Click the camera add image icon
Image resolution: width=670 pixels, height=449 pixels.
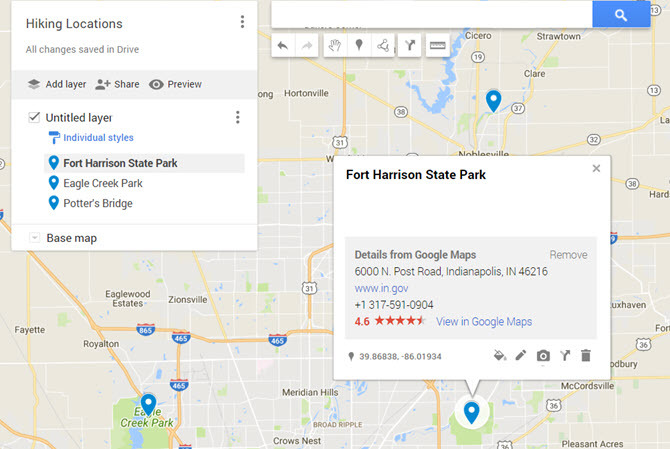(x=543, y=355)
